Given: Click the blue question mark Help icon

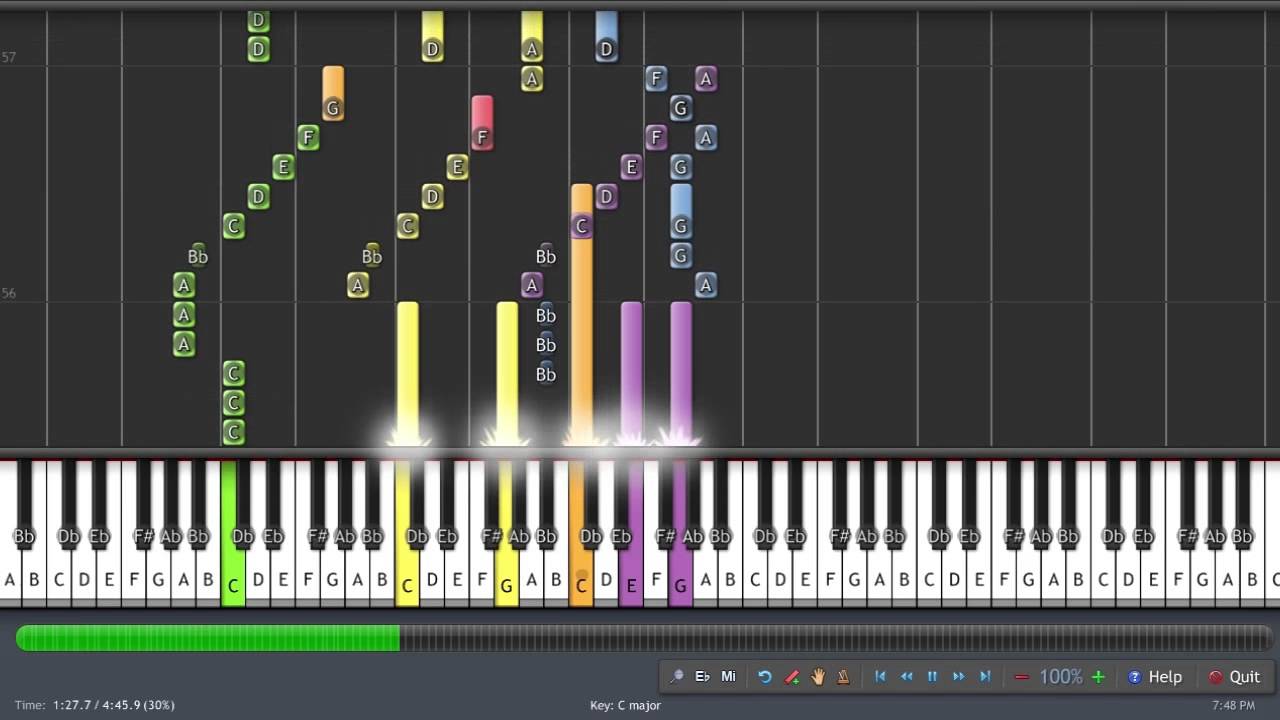Looking at the screenshot, I should (1134, 677).
